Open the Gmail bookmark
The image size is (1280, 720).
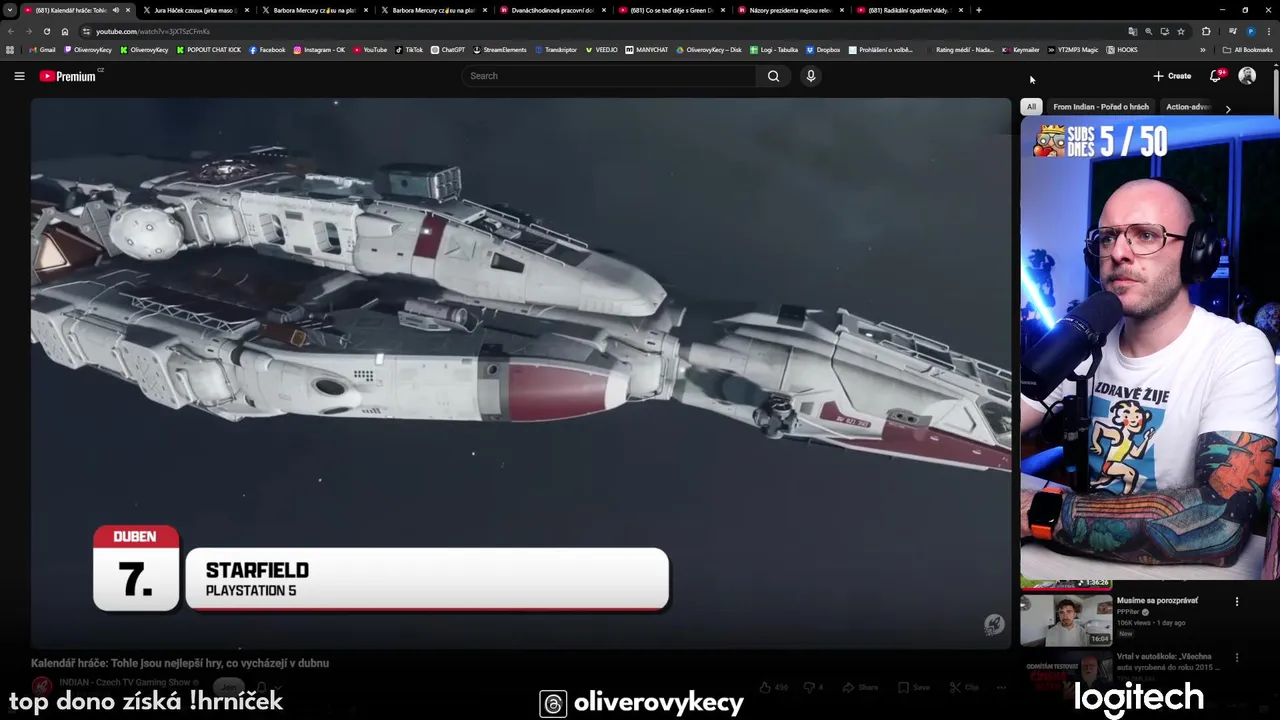click(x=42, y=49)
